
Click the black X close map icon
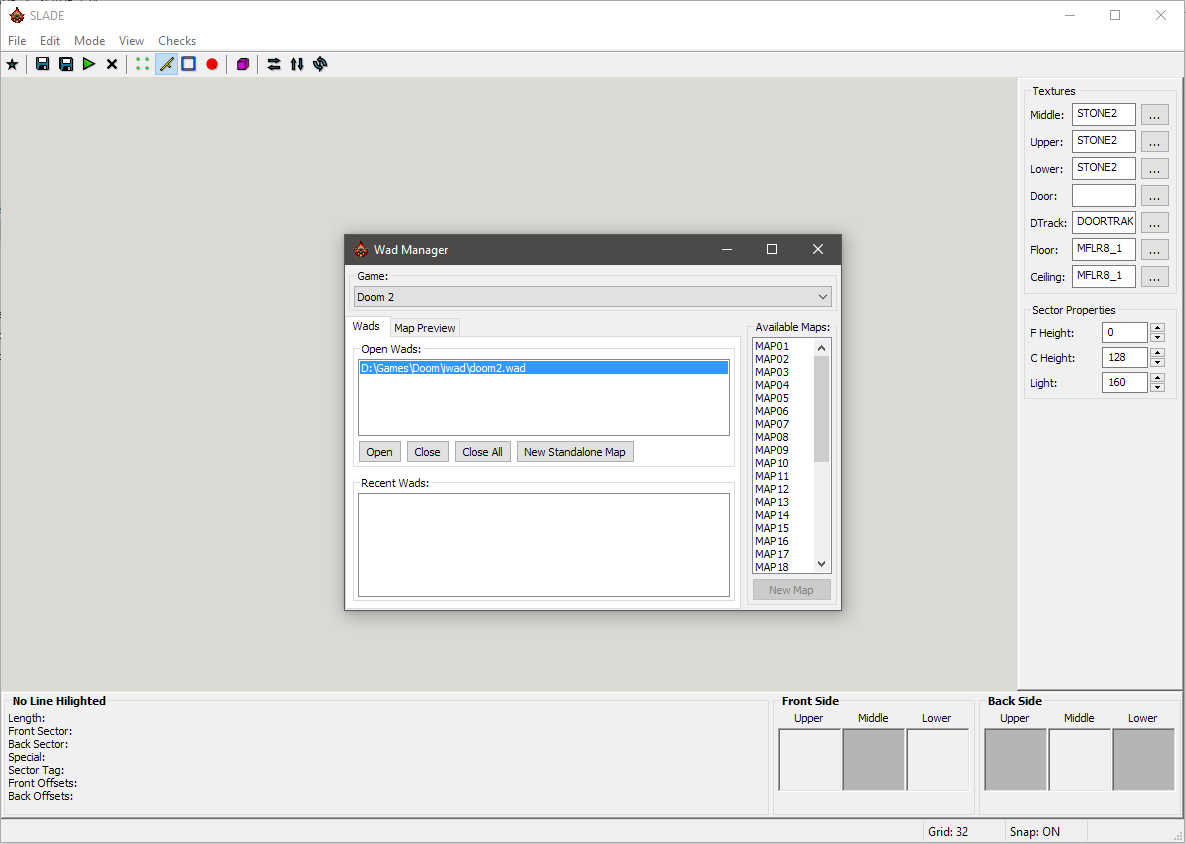tap(112, 64)
